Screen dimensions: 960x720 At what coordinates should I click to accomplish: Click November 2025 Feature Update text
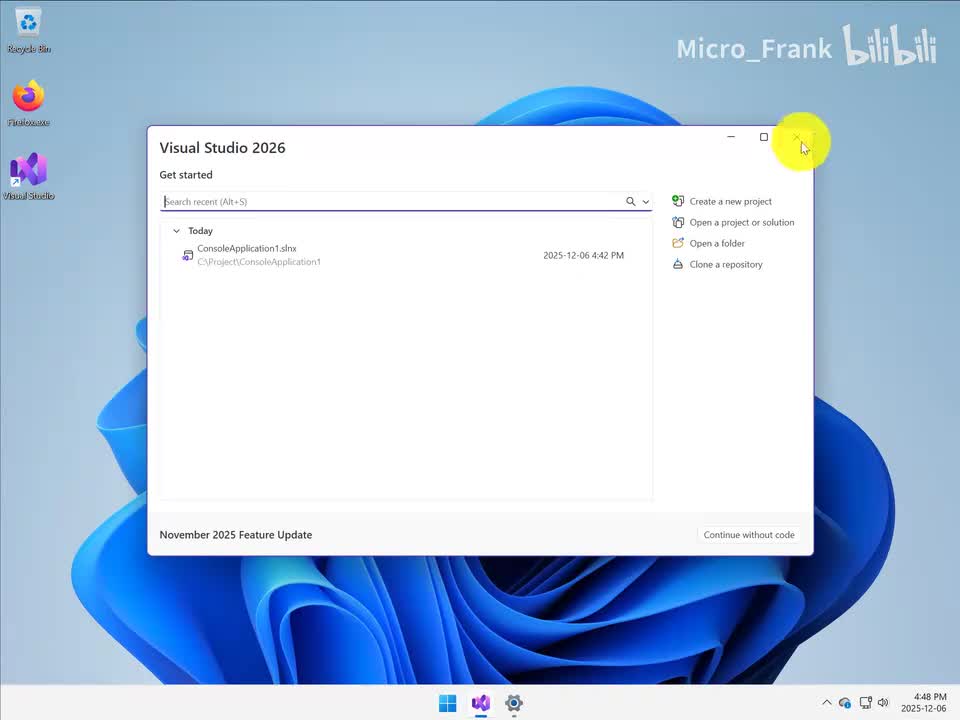pos(236,534)
